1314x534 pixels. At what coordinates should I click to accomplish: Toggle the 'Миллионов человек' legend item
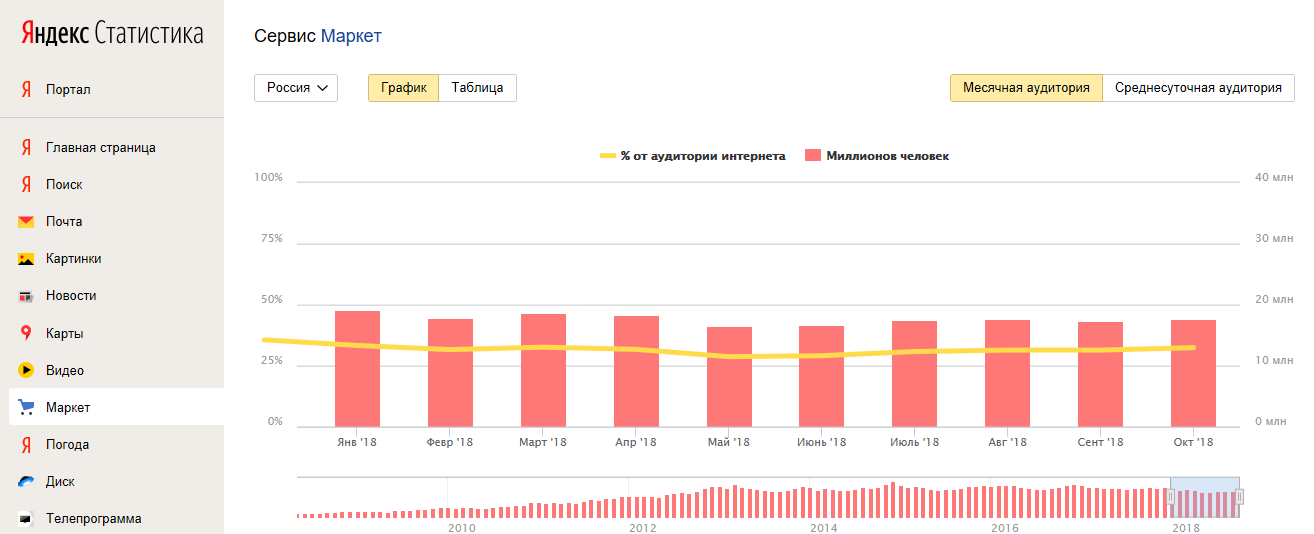(x=877, y=156)
